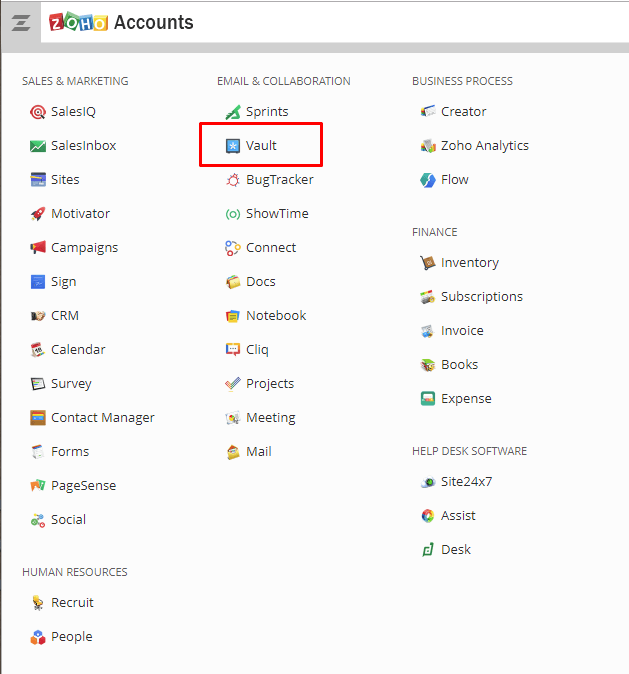Open the Subscriptions link
Image resolution: width=629 pixels, height=674 pixels.
click(482, 297)
